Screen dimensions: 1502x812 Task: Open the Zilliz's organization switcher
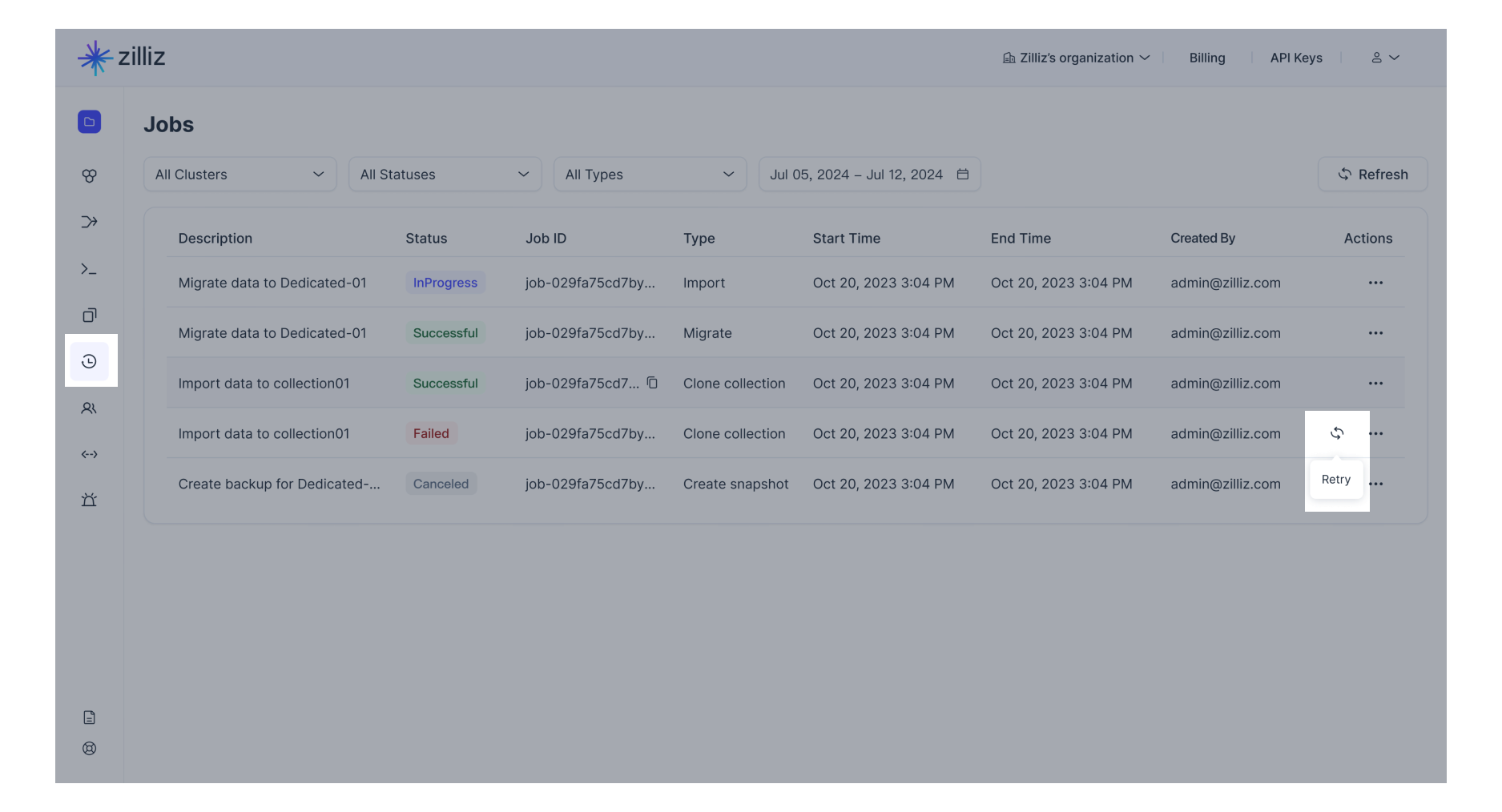click(1076, 58)
